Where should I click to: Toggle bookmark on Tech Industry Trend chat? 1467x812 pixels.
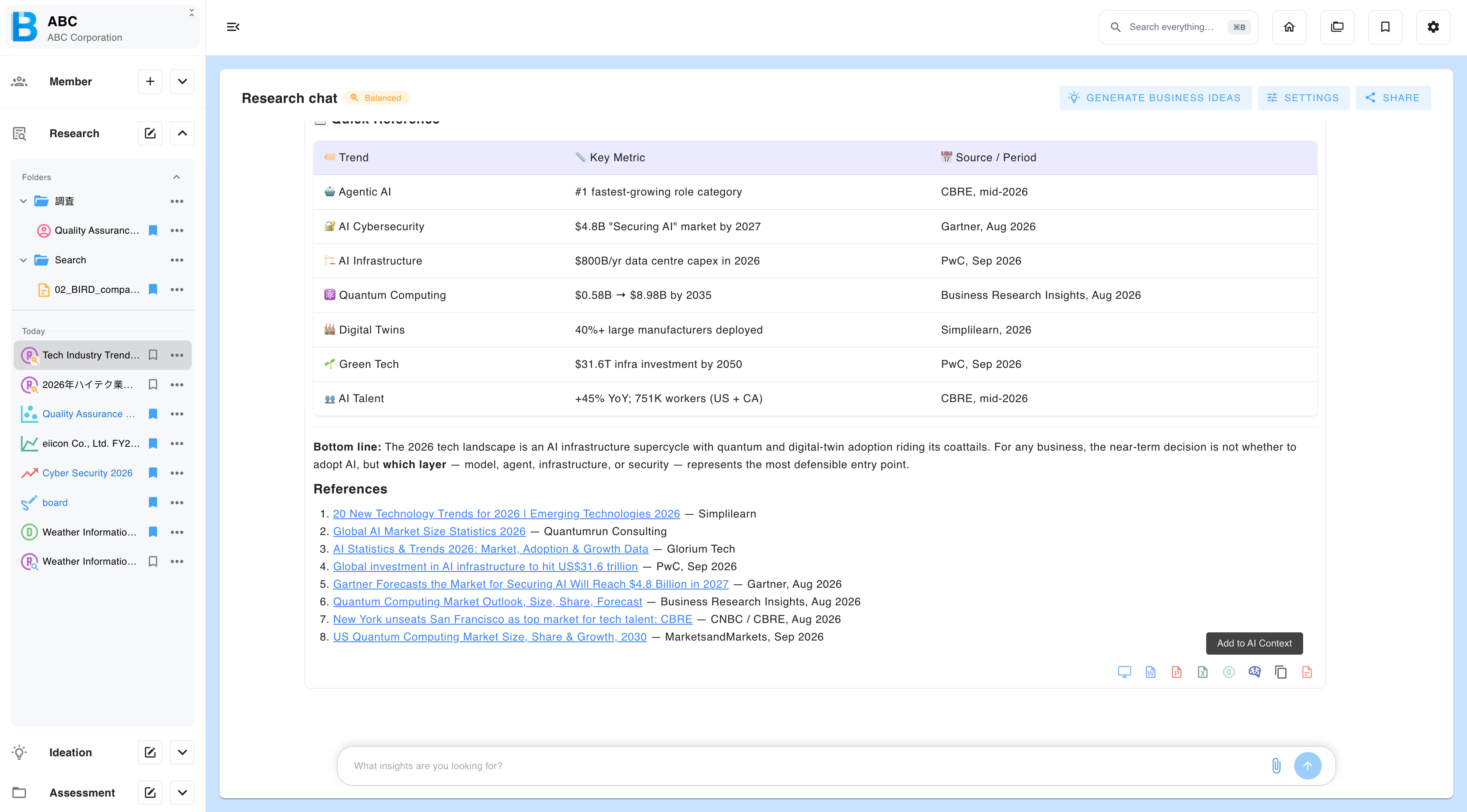pos(153,355)
